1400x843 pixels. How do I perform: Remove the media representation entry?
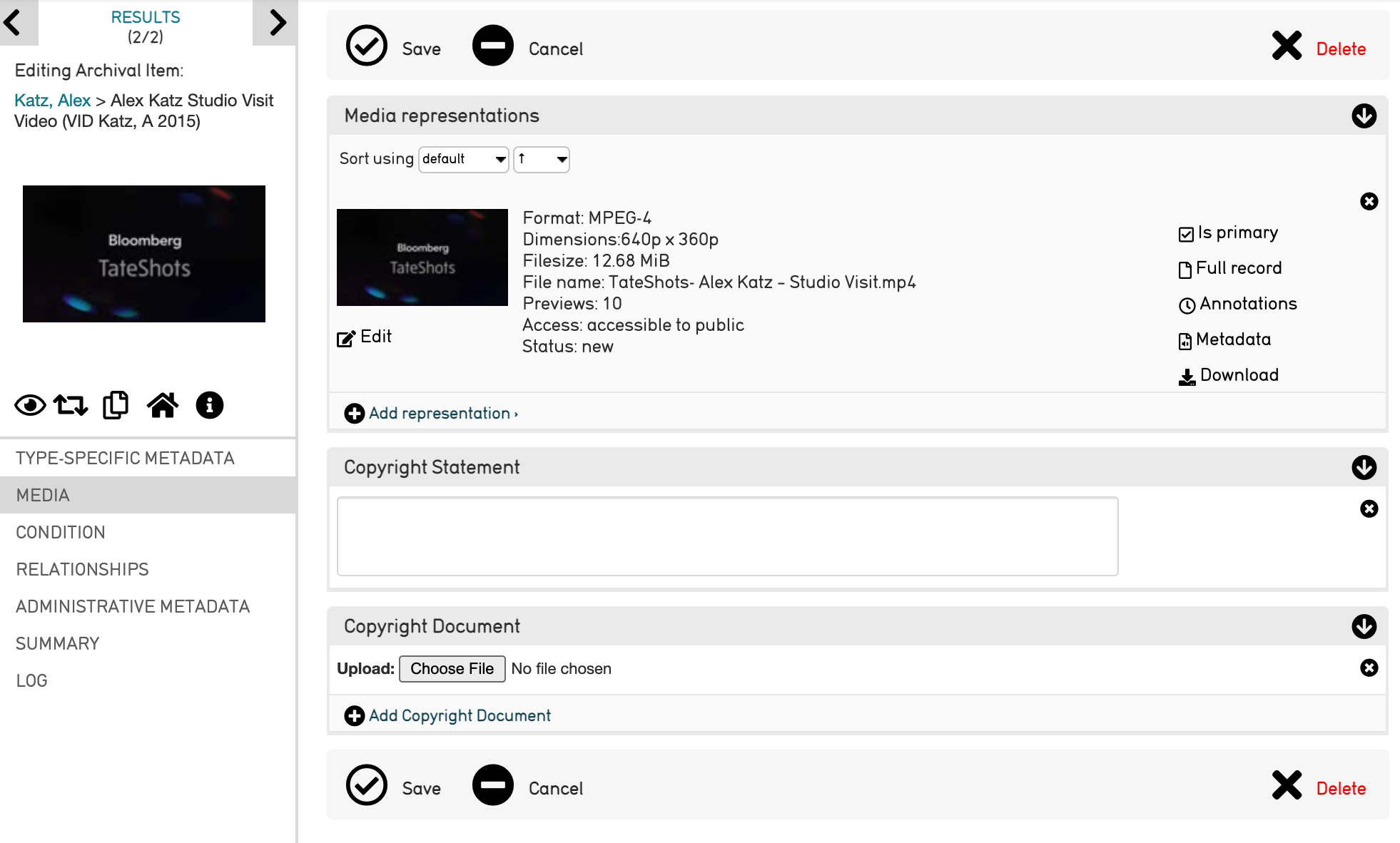click(1369, 202)
